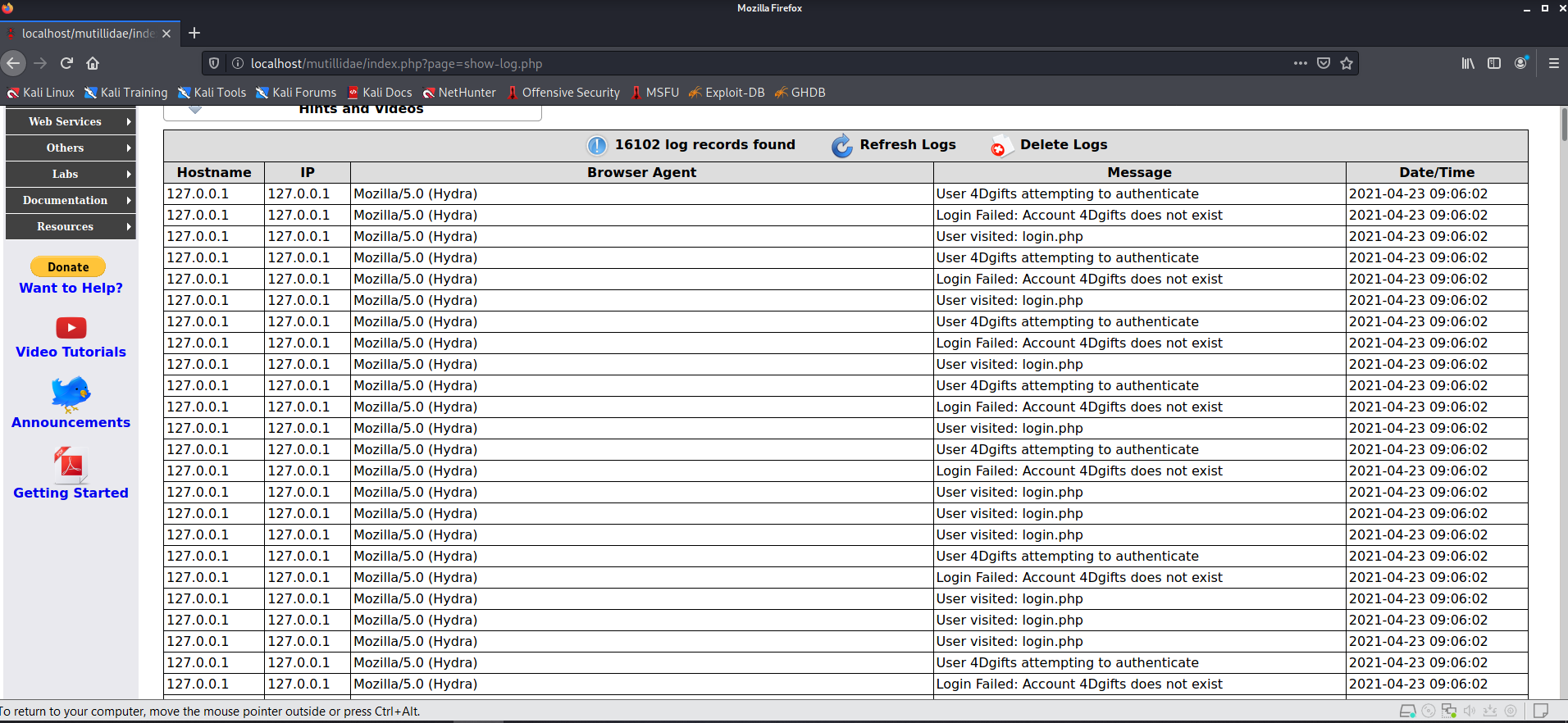
Task: Click the blue Twitter bird icon
Action: [x=71, y=394]
